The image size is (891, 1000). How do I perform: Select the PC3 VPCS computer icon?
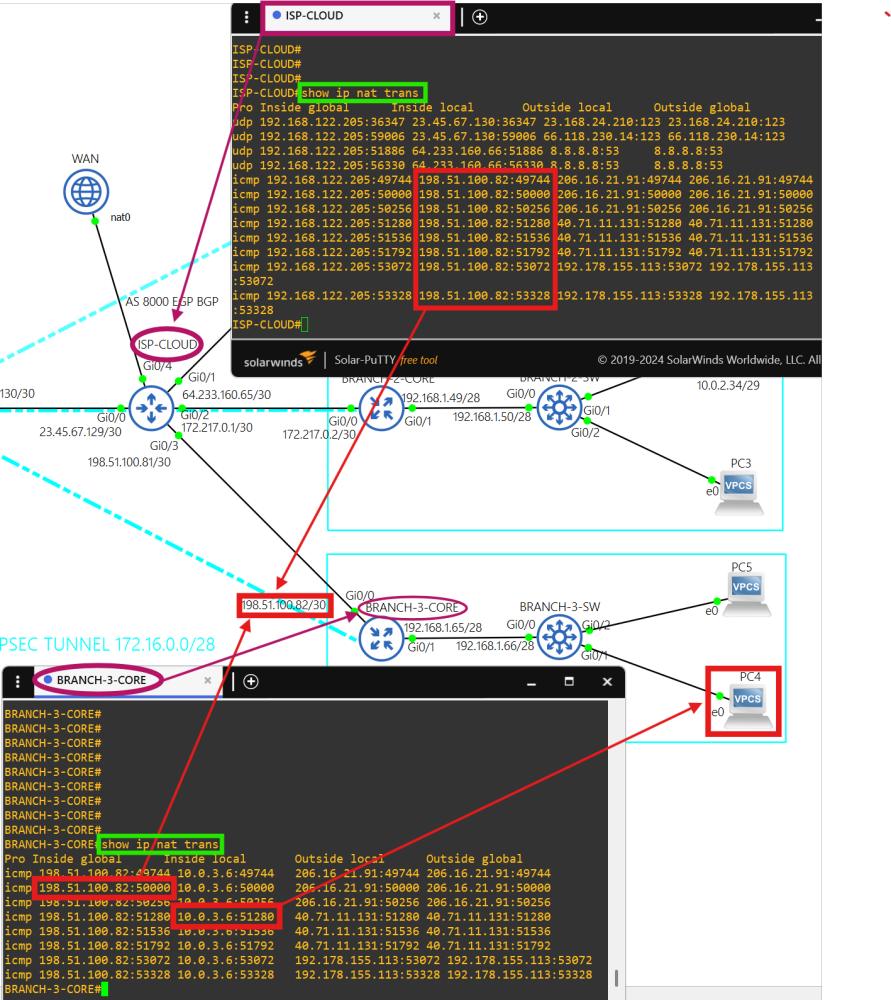click(x=739, y=487)
